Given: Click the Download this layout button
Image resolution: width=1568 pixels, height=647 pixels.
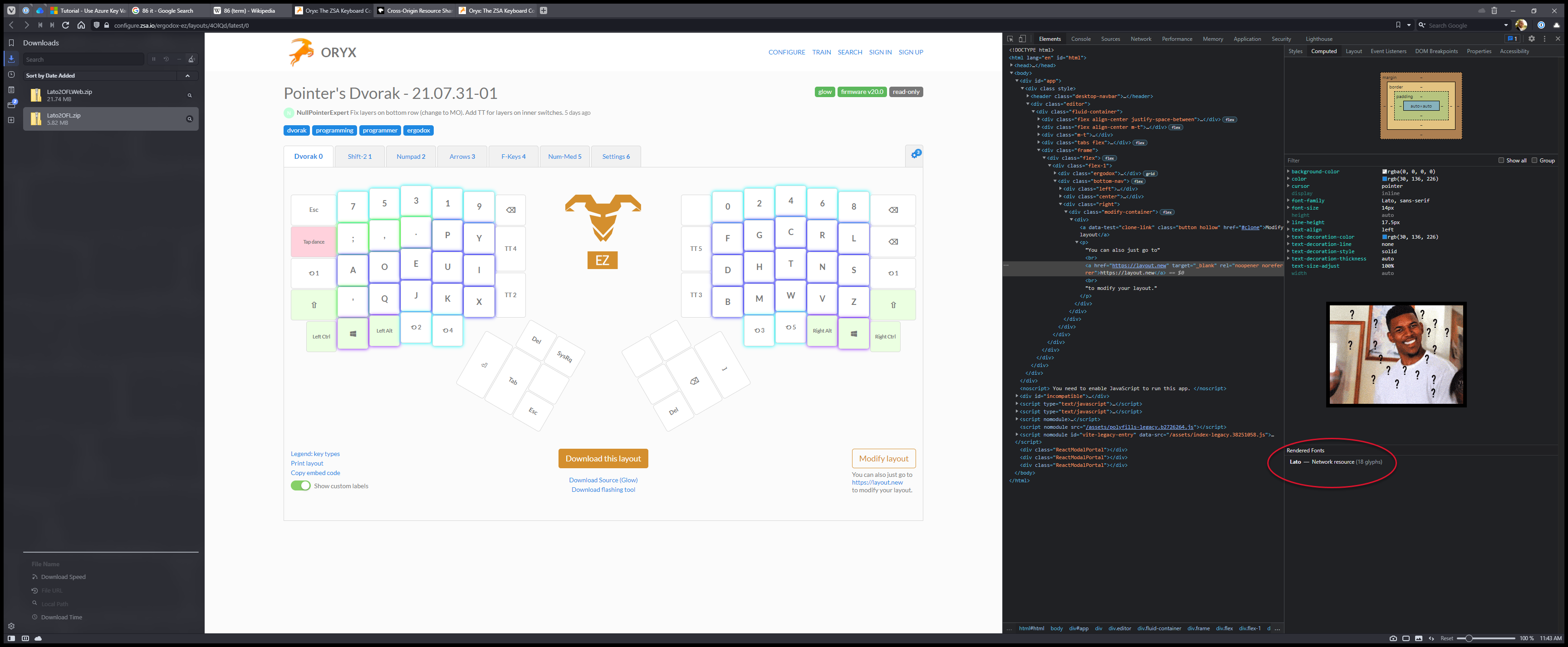Looking at the screenshot, I should (x=603, y=458).
